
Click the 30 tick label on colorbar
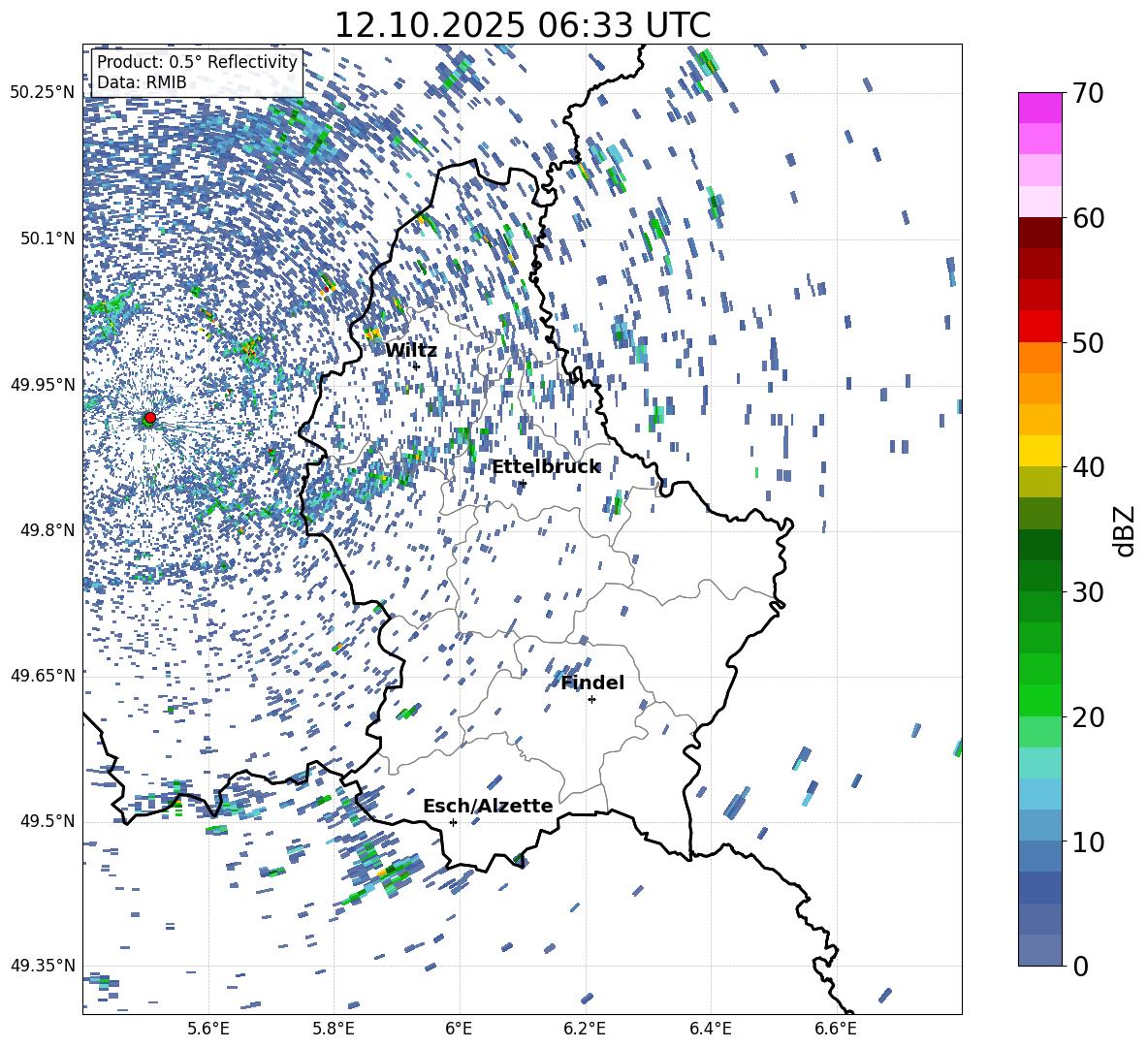click(x=1088, y=592)
